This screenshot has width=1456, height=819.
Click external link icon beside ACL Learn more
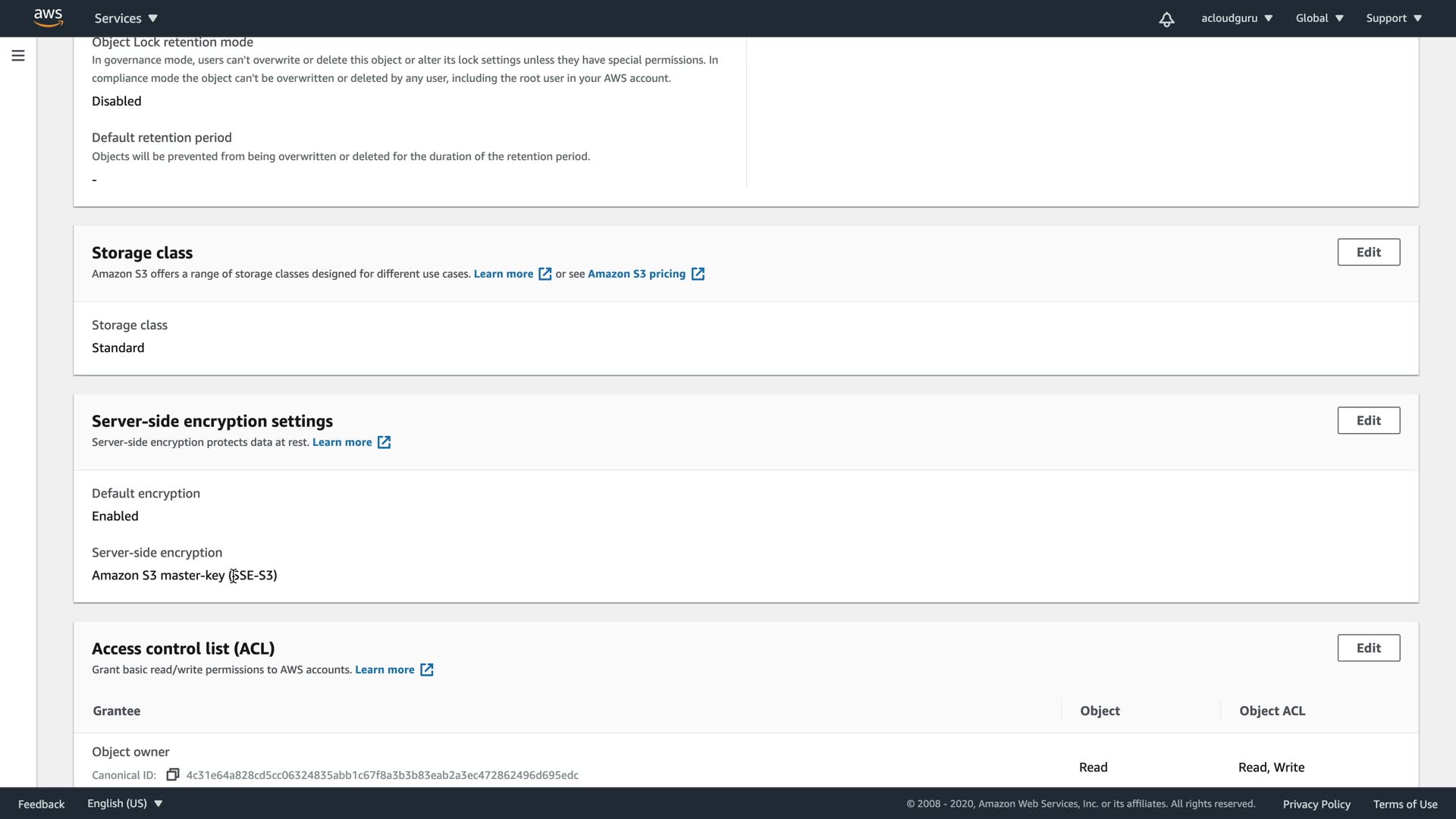click(x=427, y=670)
